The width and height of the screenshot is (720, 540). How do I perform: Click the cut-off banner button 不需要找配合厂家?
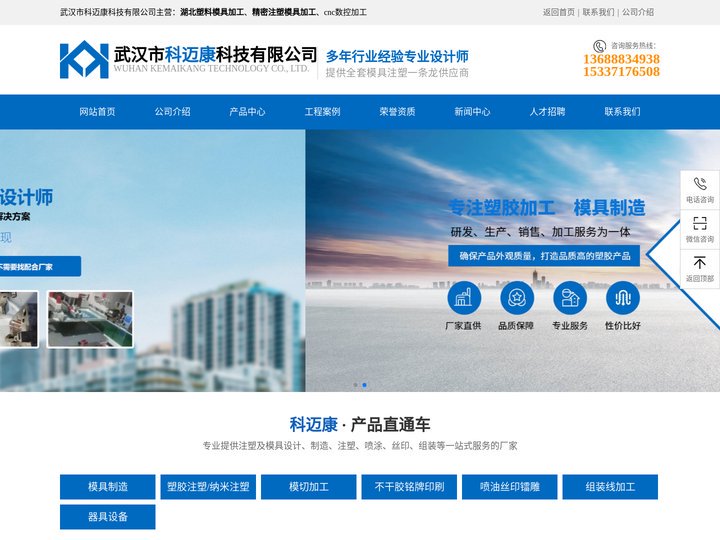point(40,266)
